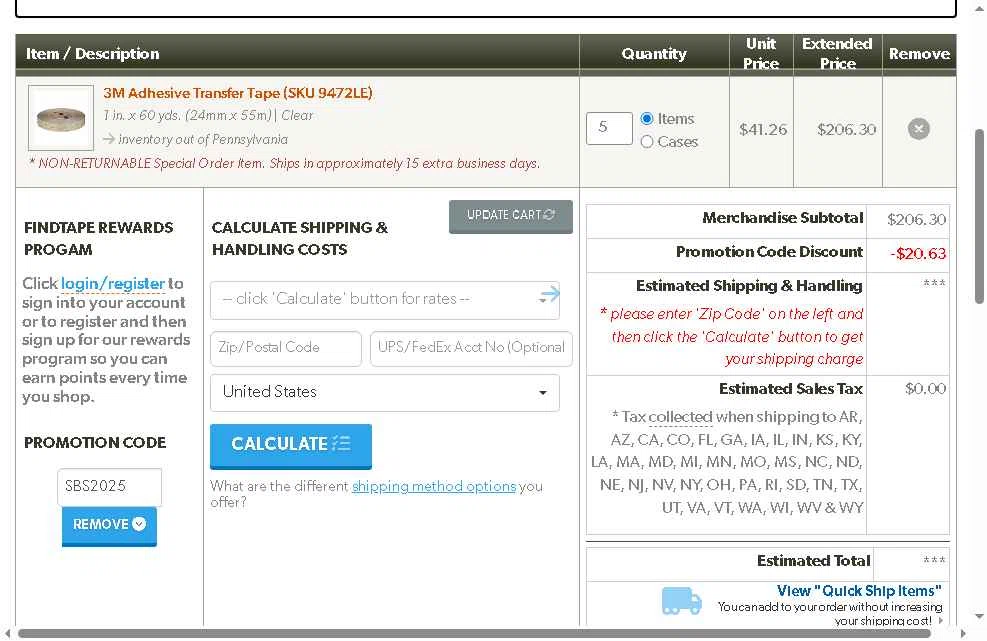Click the 'inventory out of Pennsylvania' text
This screenshot has width=987, height=641.
click(x=203, y=139)
